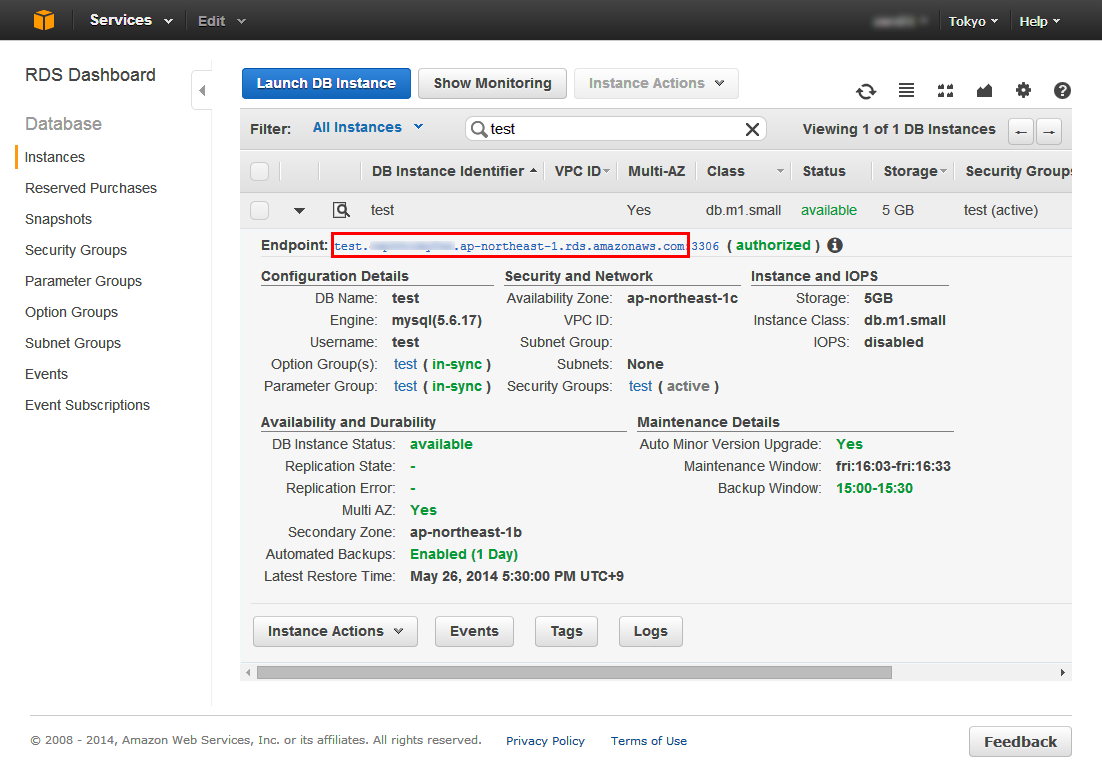Viewport: 1102px width, 766px height.
Task: Clear the search filter with the X
Action: [752, 129]
